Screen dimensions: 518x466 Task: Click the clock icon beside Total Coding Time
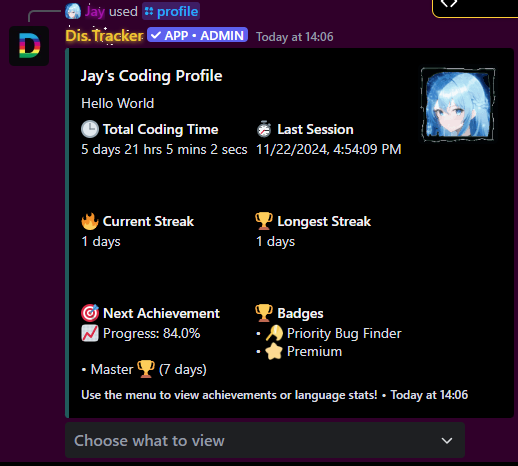pos(90,129)
